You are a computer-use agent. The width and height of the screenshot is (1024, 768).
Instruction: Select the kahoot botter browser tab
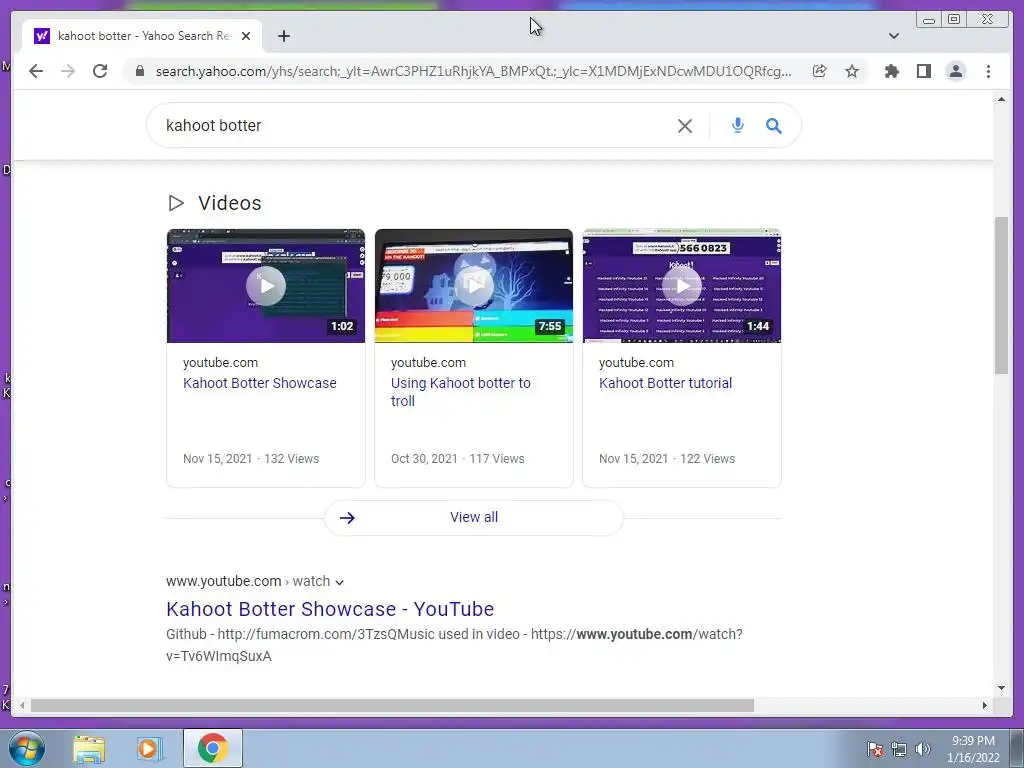click(x=142, y=36)
